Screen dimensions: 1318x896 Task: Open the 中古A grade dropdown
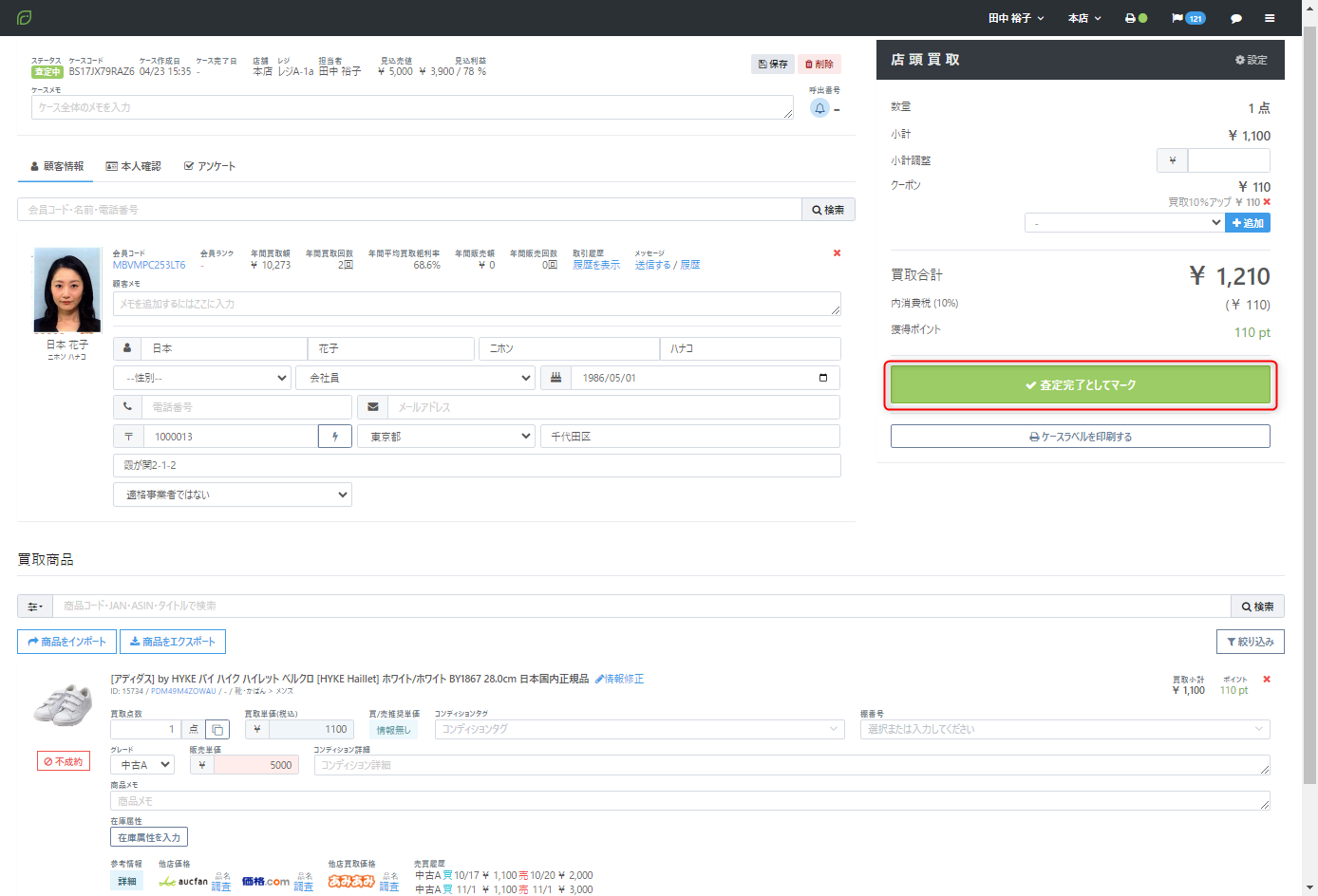point(142,765)
